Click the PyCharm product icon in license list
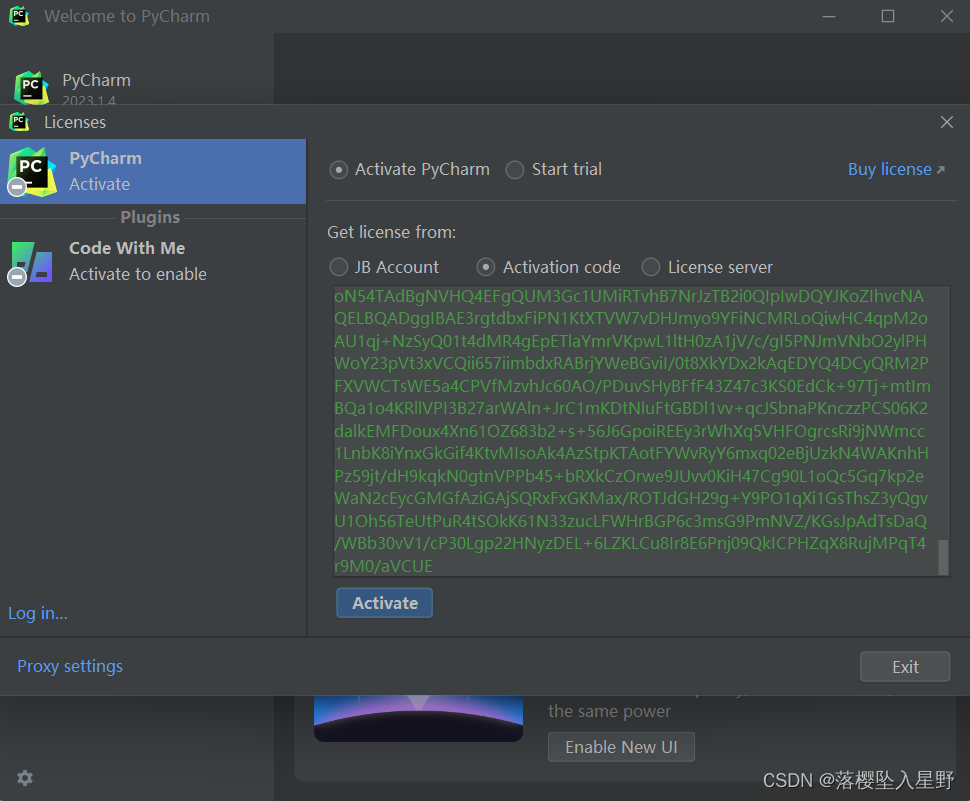970x801 pixels. click(31, 172)
